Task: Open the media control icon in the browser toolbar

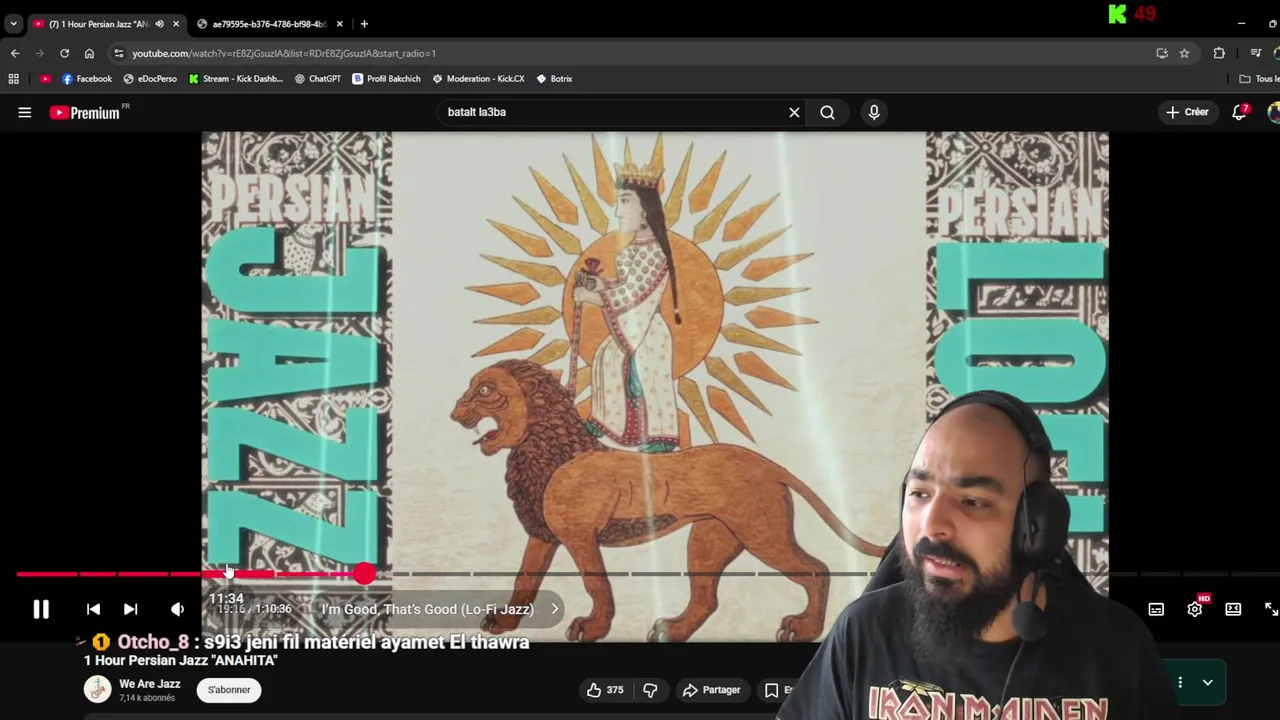Action: click(x=1256, y=53)
